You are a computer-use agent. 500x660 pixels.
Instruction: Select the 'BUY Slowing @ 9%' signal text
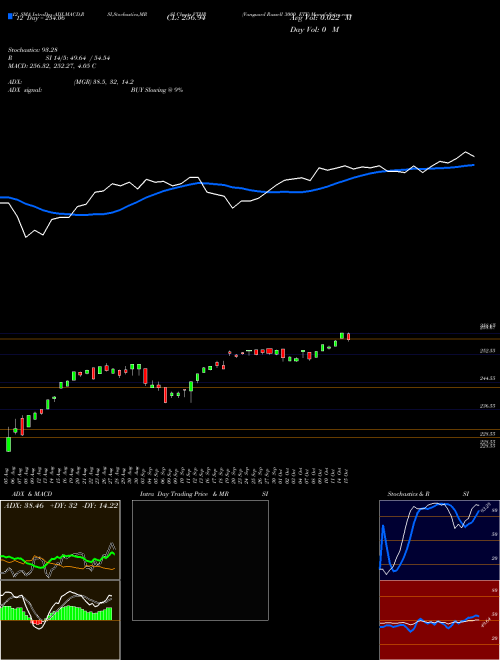point(157,90)
